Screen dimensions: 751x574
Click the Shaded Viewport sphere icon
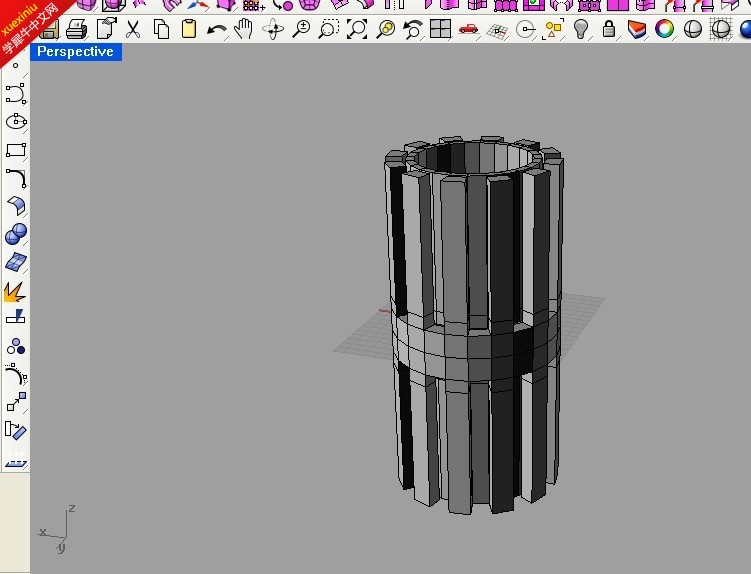coord(692,29)
